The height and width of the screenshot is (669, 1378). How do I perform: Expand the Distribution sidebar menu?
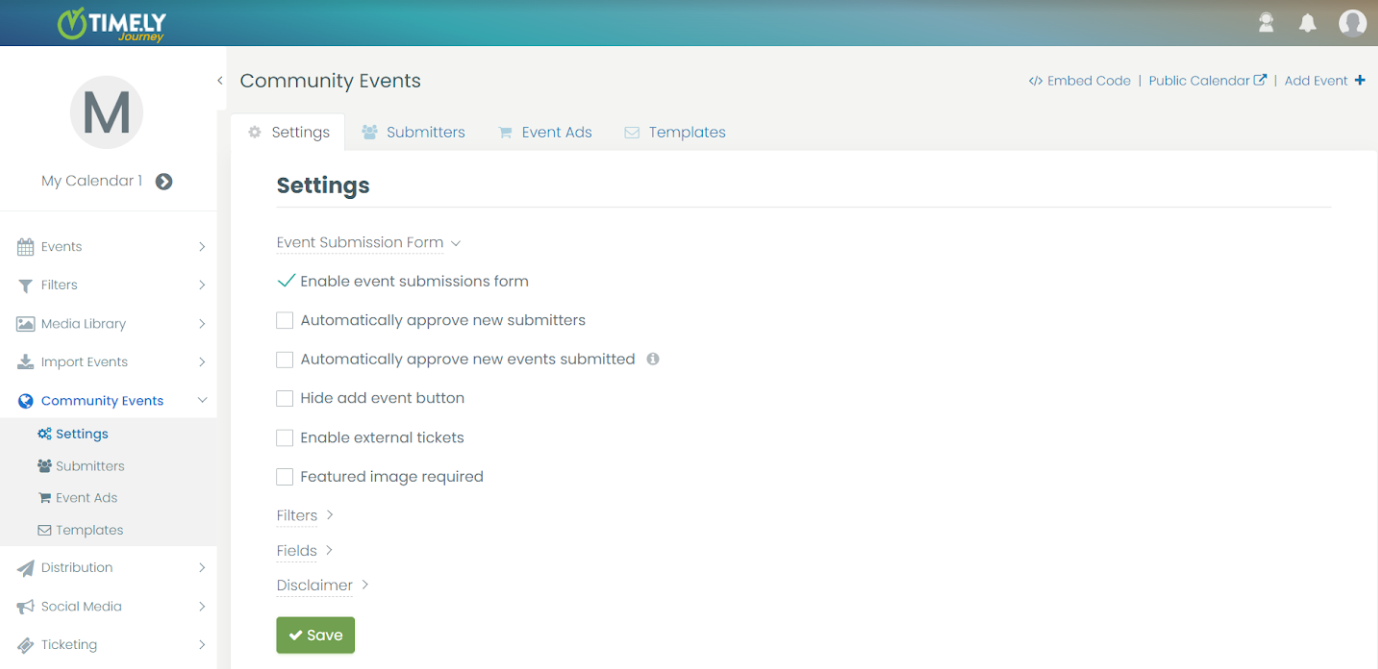(202, 568)
